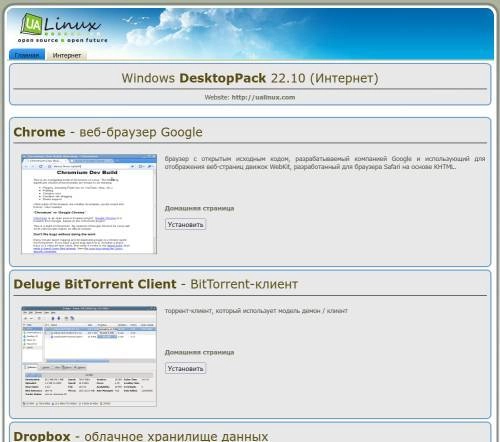This screenshot has height=442, width=500.
Task: Click the Windows DesktopPack 22.10 title
Action: 250,78
